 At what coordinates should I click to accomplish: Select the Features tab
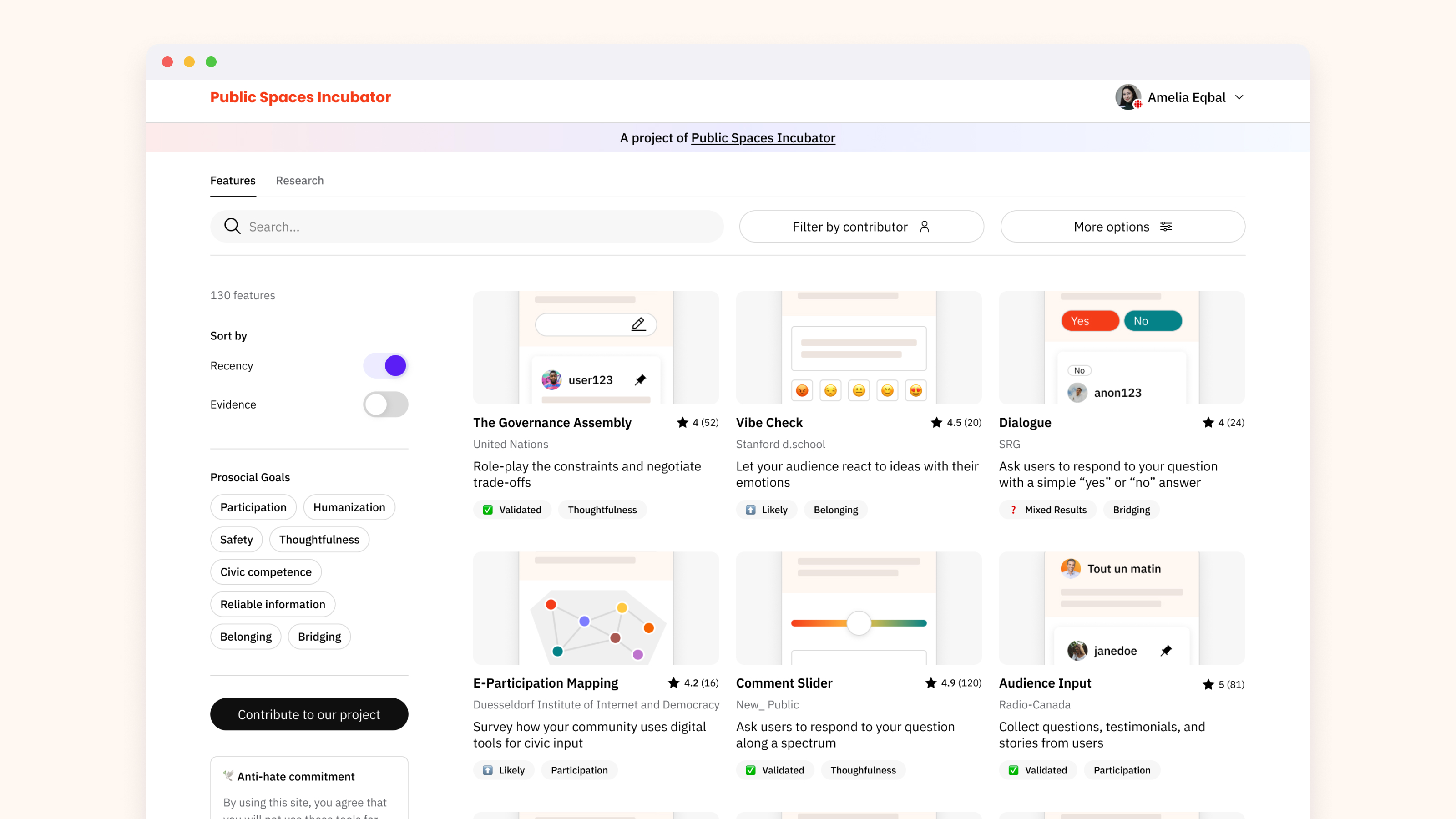[x=233, y=180]
